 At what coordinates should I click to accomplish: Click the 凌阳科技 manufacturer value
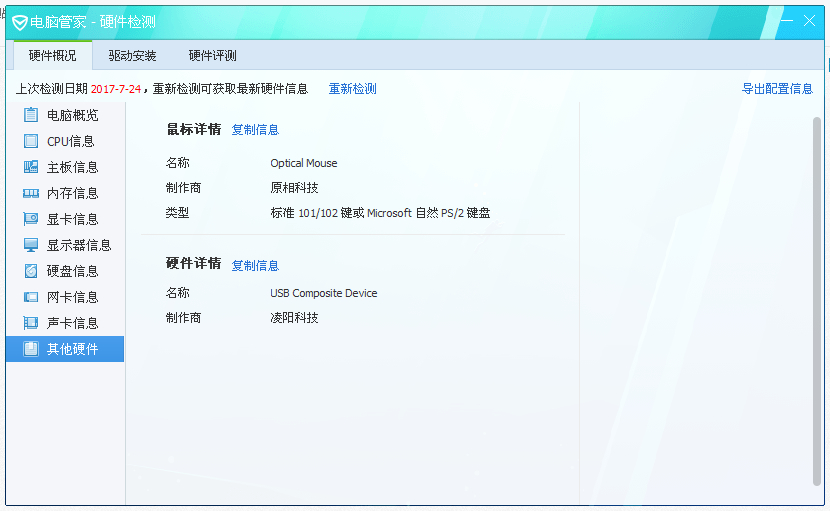[x=294, y=318]
